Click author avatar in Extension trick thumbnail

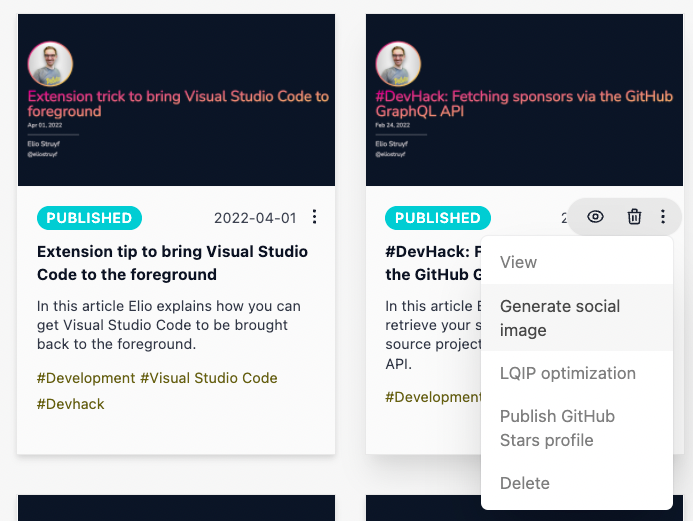(x=50, y=64)
